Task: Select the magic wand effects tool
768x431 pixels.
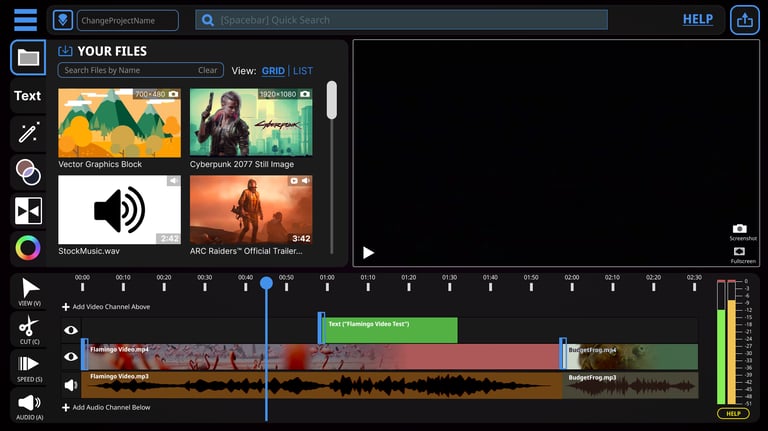Action: (28, 133)
